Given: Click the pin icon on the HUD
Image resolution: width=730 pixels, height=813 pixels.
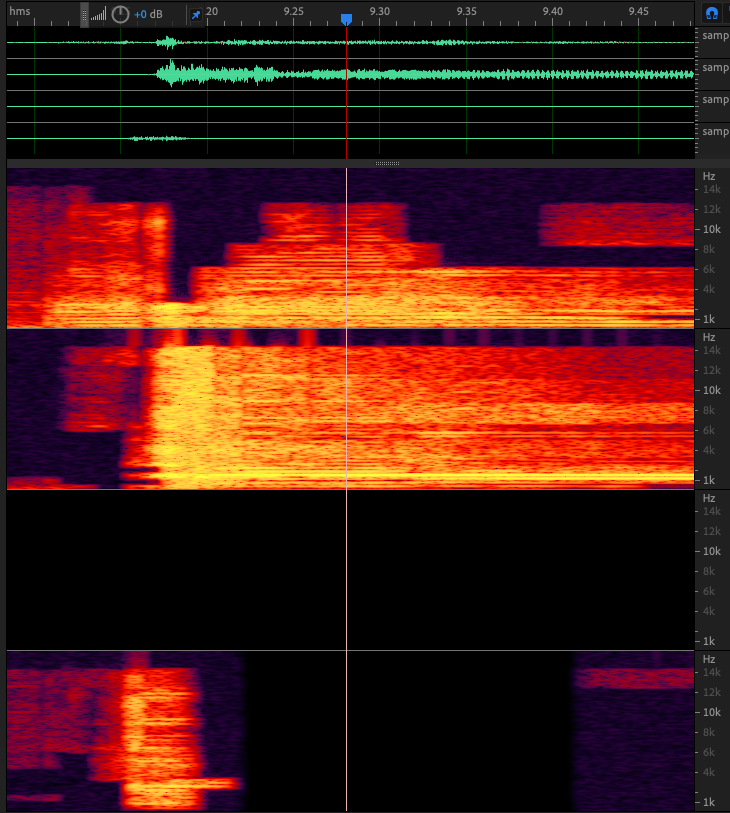Looking at the screenshot, I should tap(196, 14).
